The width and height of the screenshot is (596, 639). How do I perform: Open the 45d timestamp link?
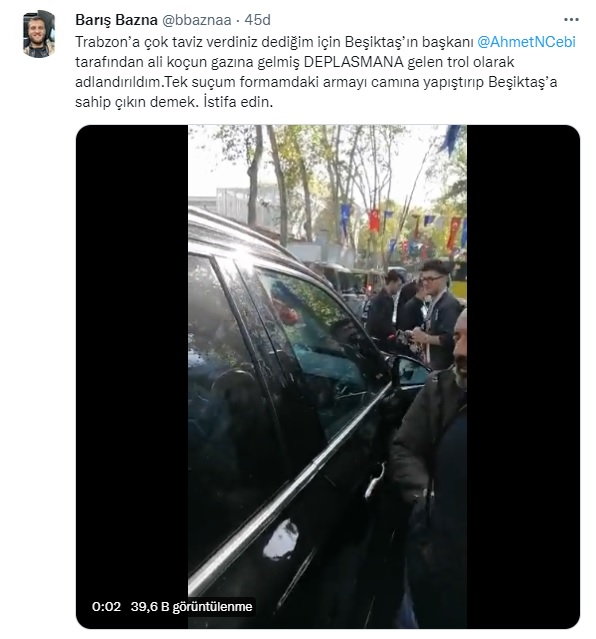tap(257, 20)
